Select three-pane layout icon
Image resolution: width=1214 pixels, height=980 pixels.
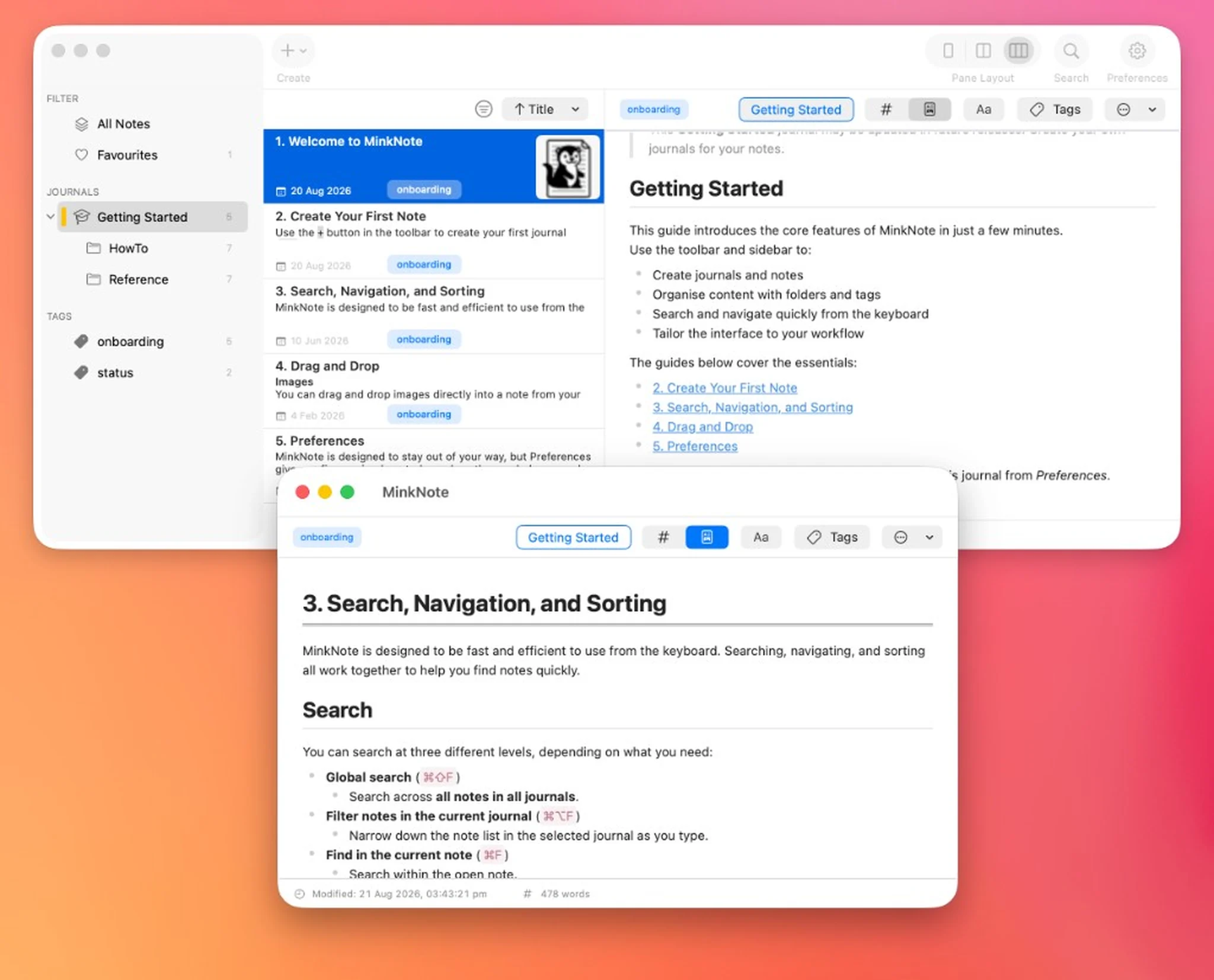[1018, 51]
